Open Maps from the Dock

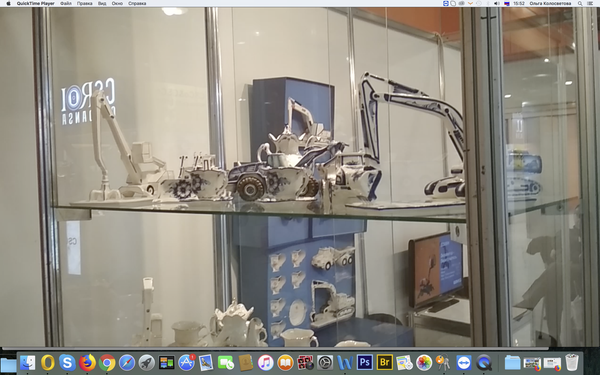coord(404,362)
